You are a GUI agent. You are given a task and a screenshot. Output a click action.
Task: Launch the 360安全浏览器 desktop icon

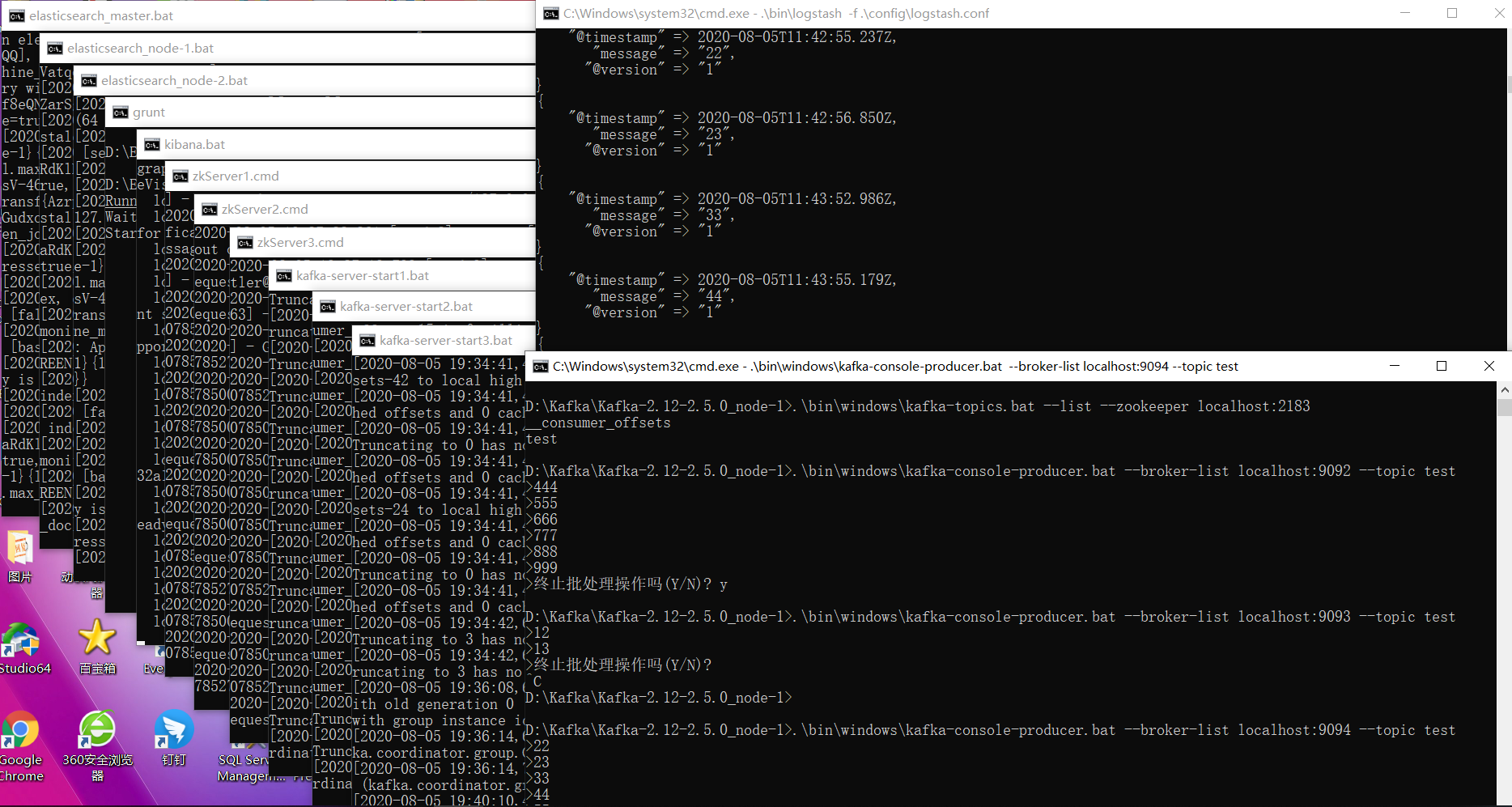97,731
